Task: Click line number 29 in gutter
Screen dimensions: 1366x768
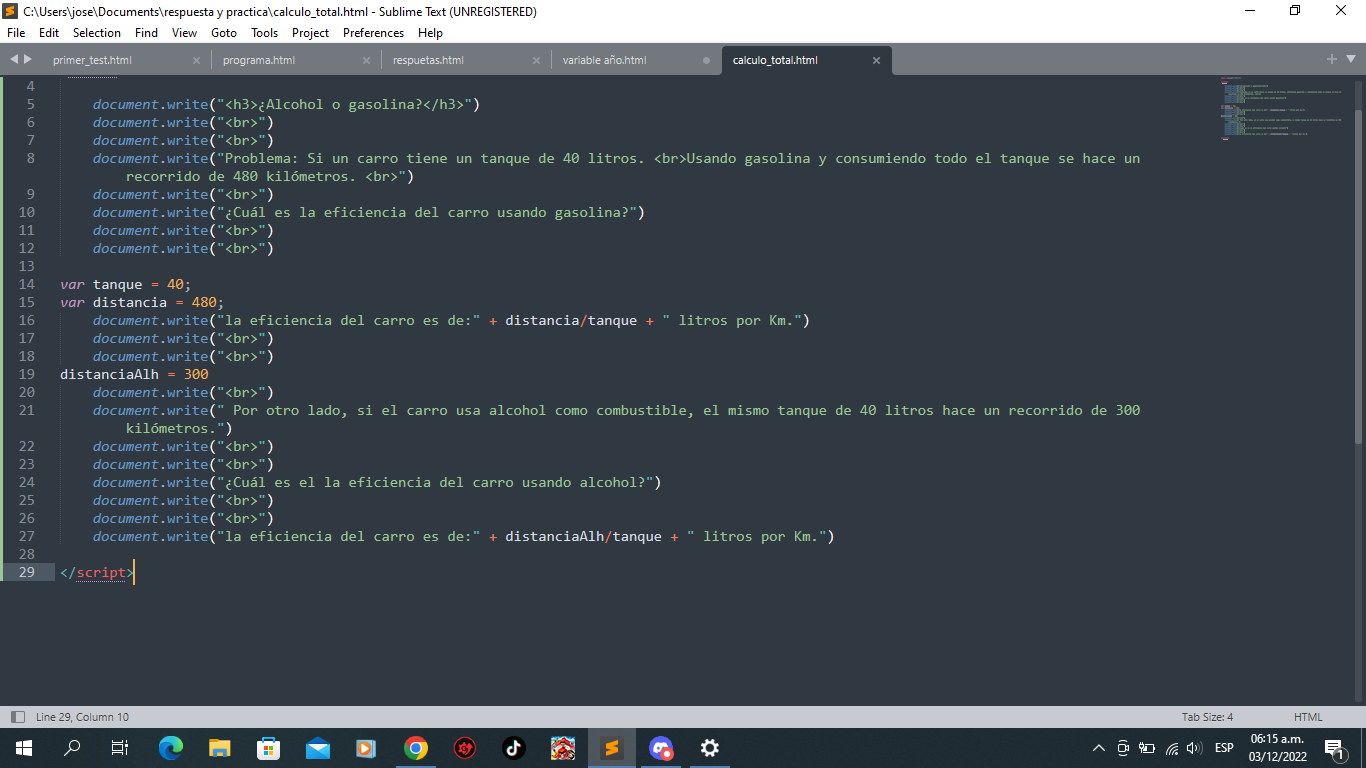Action: point(26,572)
